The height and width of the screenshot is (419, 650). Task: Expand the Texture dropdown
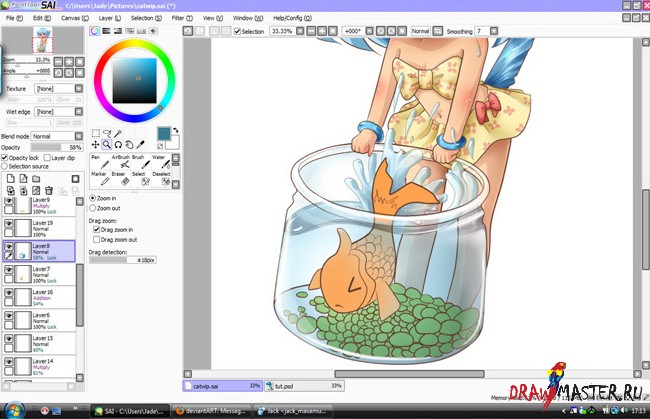[55, 89]
